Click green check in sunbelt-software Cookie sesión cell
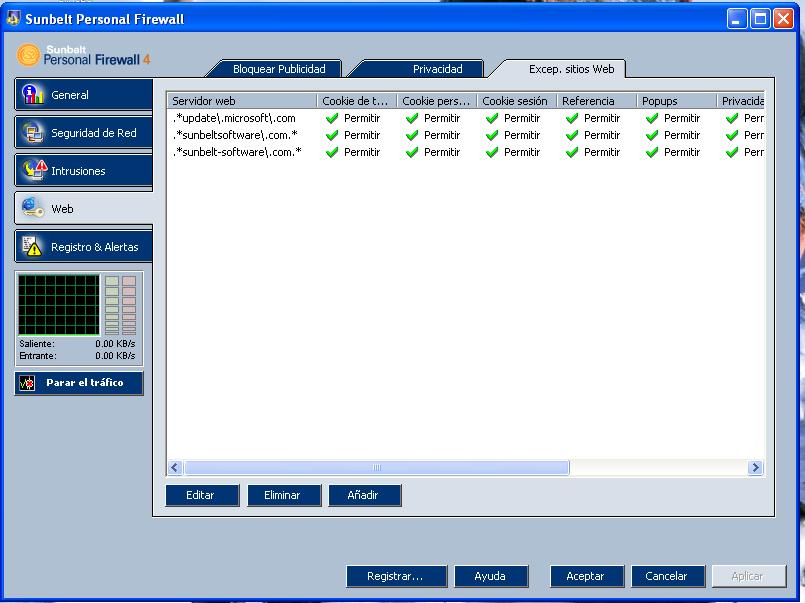The width and height of the screenshot is (805, 603). (x=492, y=152)
